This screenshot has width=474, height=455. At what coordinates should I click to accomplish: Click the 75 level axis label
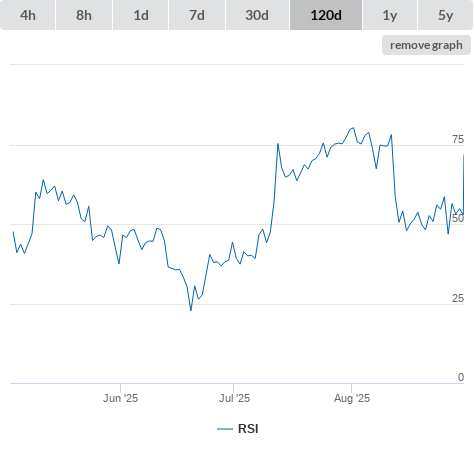[x=458, y=139]
